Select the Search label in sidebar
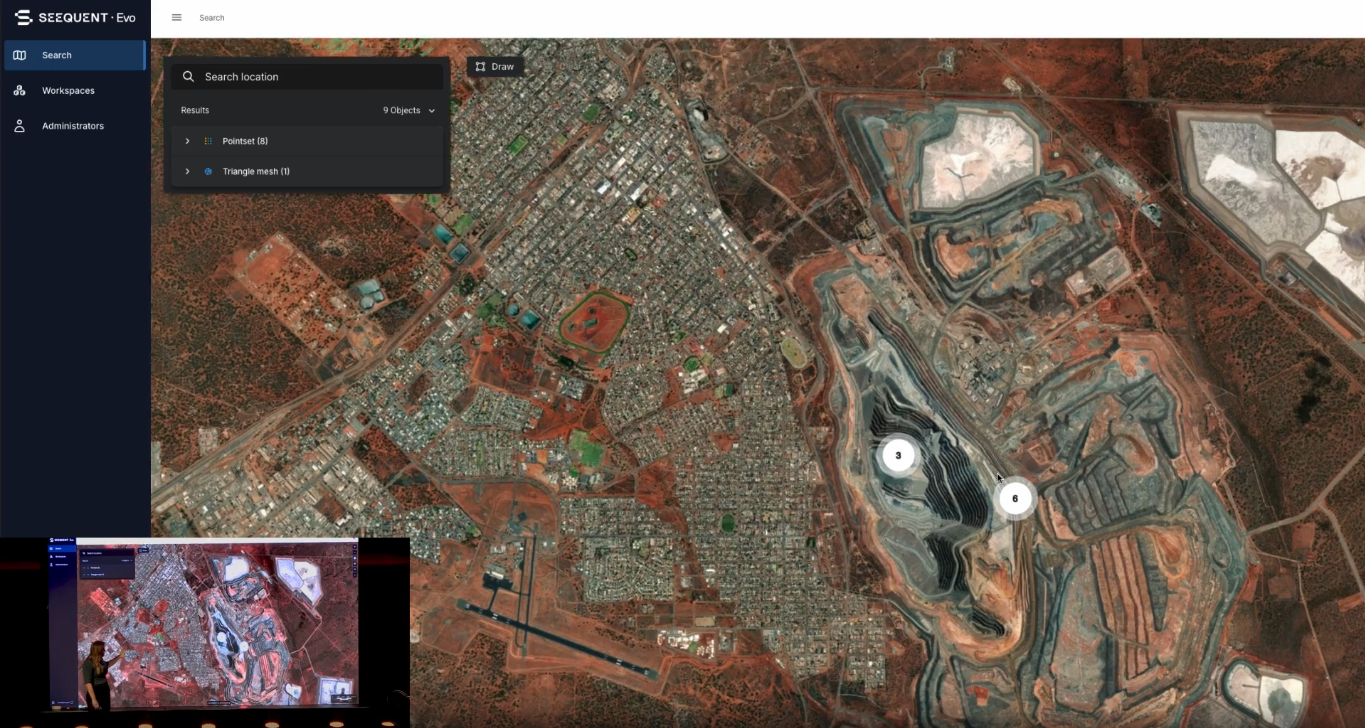 pos(57,55)
